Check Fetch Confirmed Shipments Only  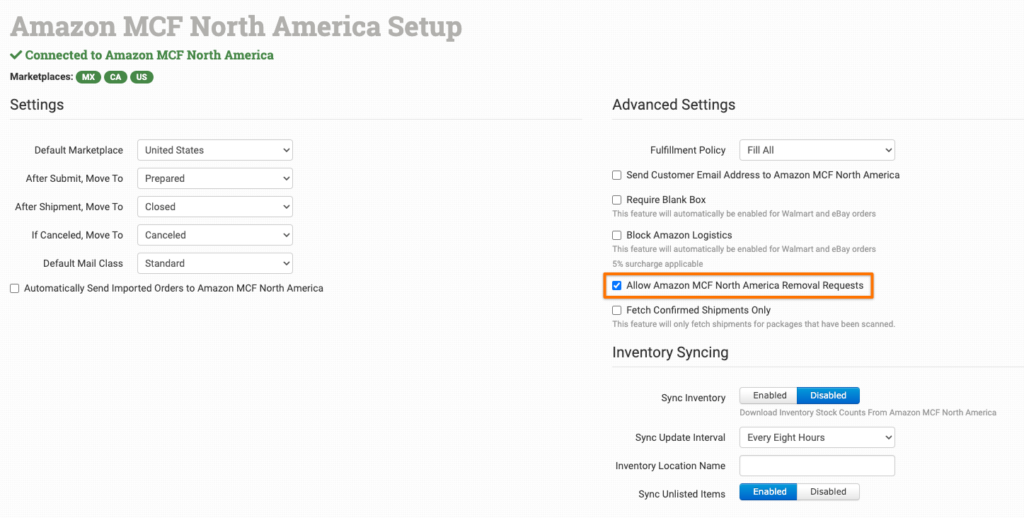617,311
